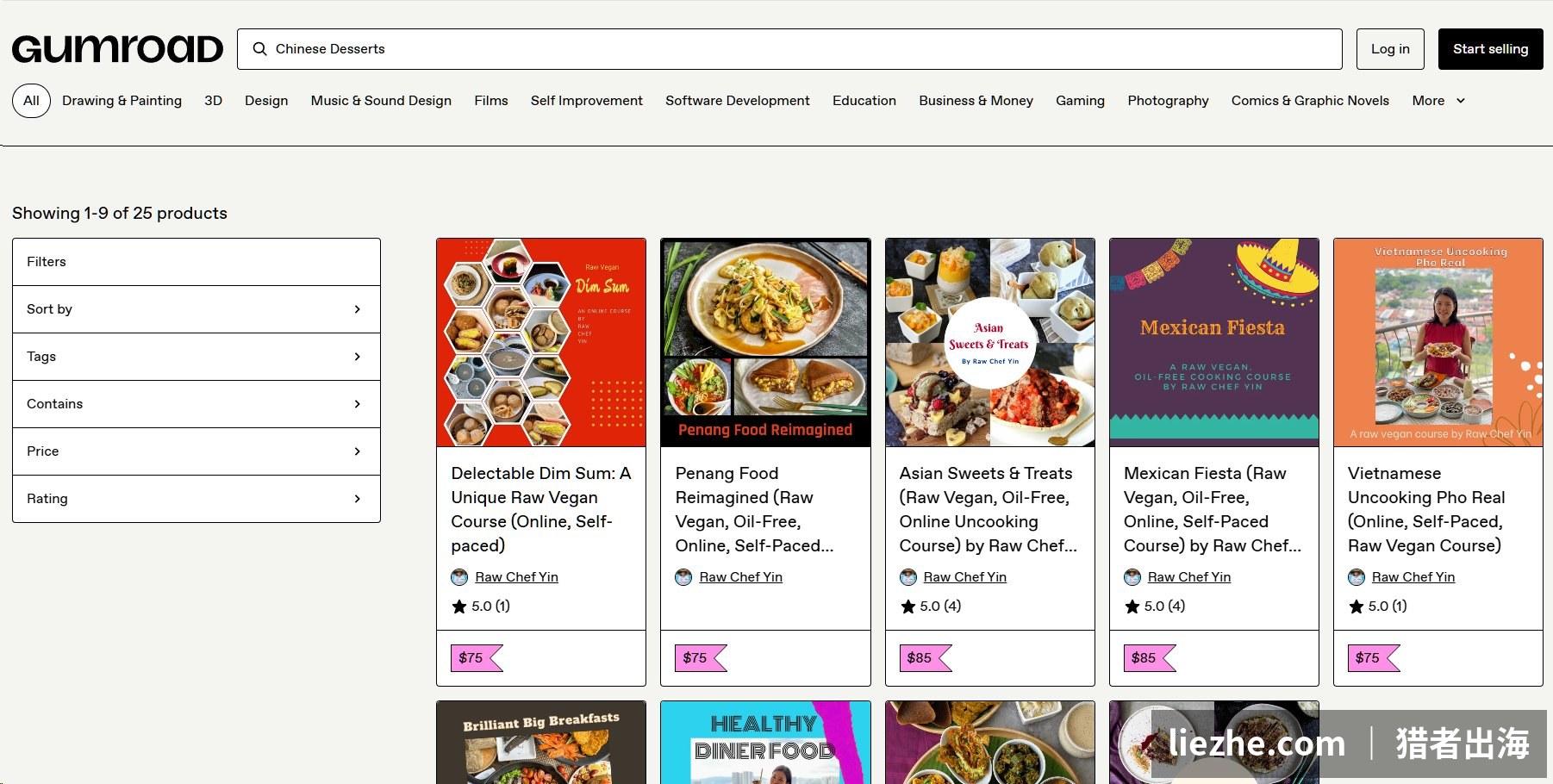Open Penang Food Reimagined course title
Screen dimensions: 1553x784
(x=755, y=509)
